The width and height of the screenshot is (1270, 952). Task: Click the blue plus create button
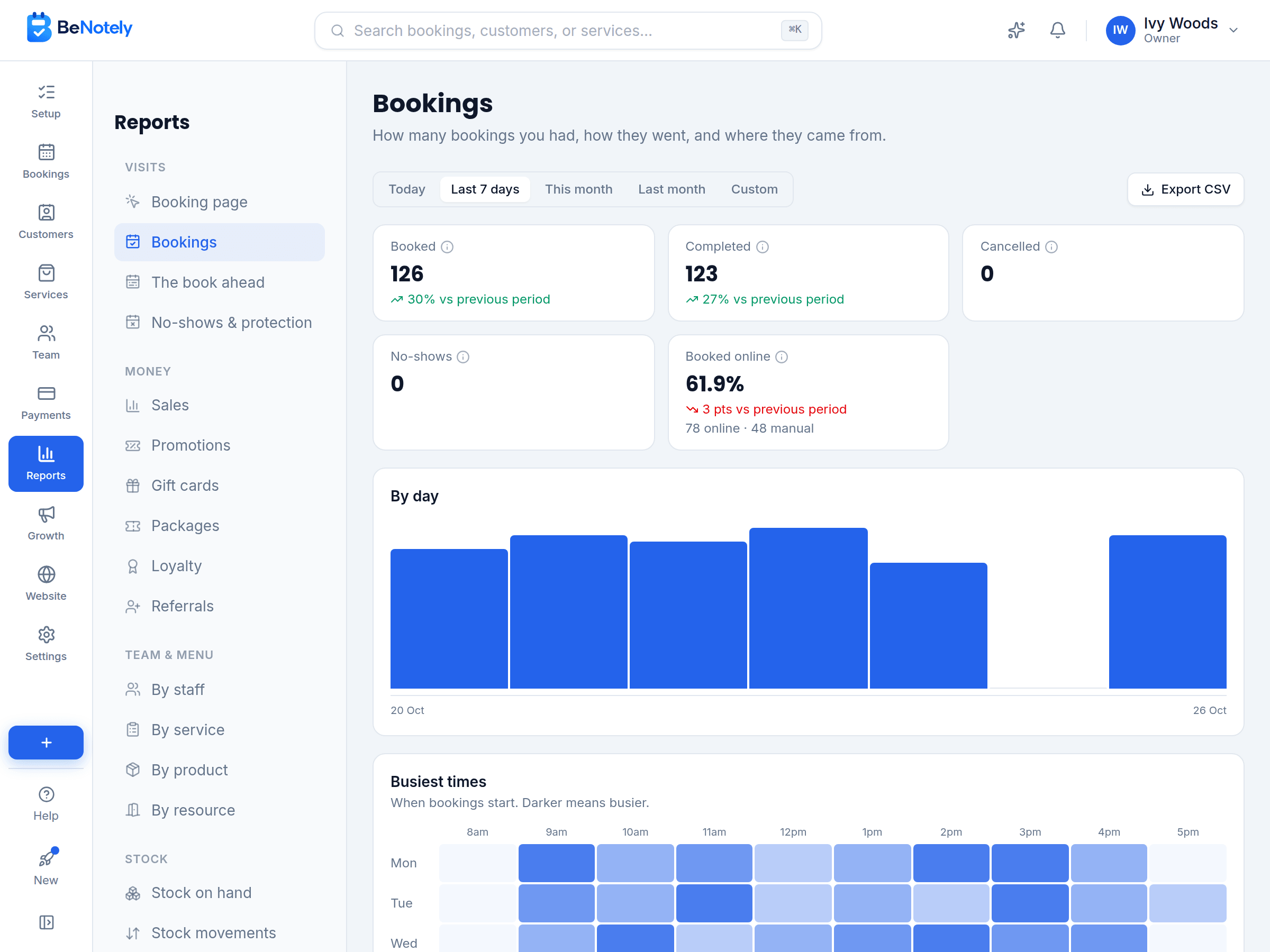[46, 743]
